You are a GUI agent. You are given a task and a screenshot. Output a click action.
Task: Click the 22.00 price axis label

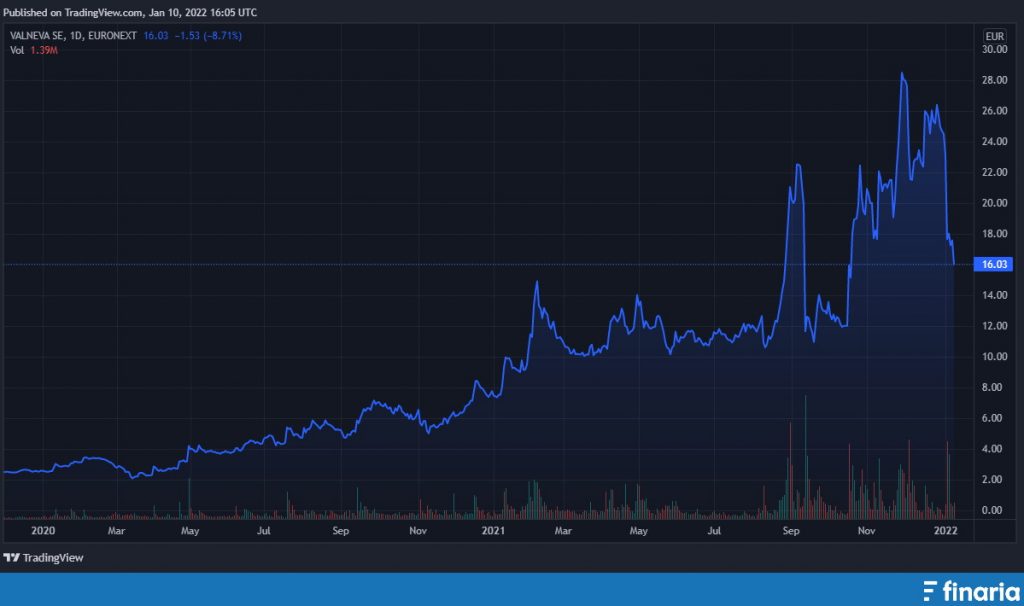point(993,172)
